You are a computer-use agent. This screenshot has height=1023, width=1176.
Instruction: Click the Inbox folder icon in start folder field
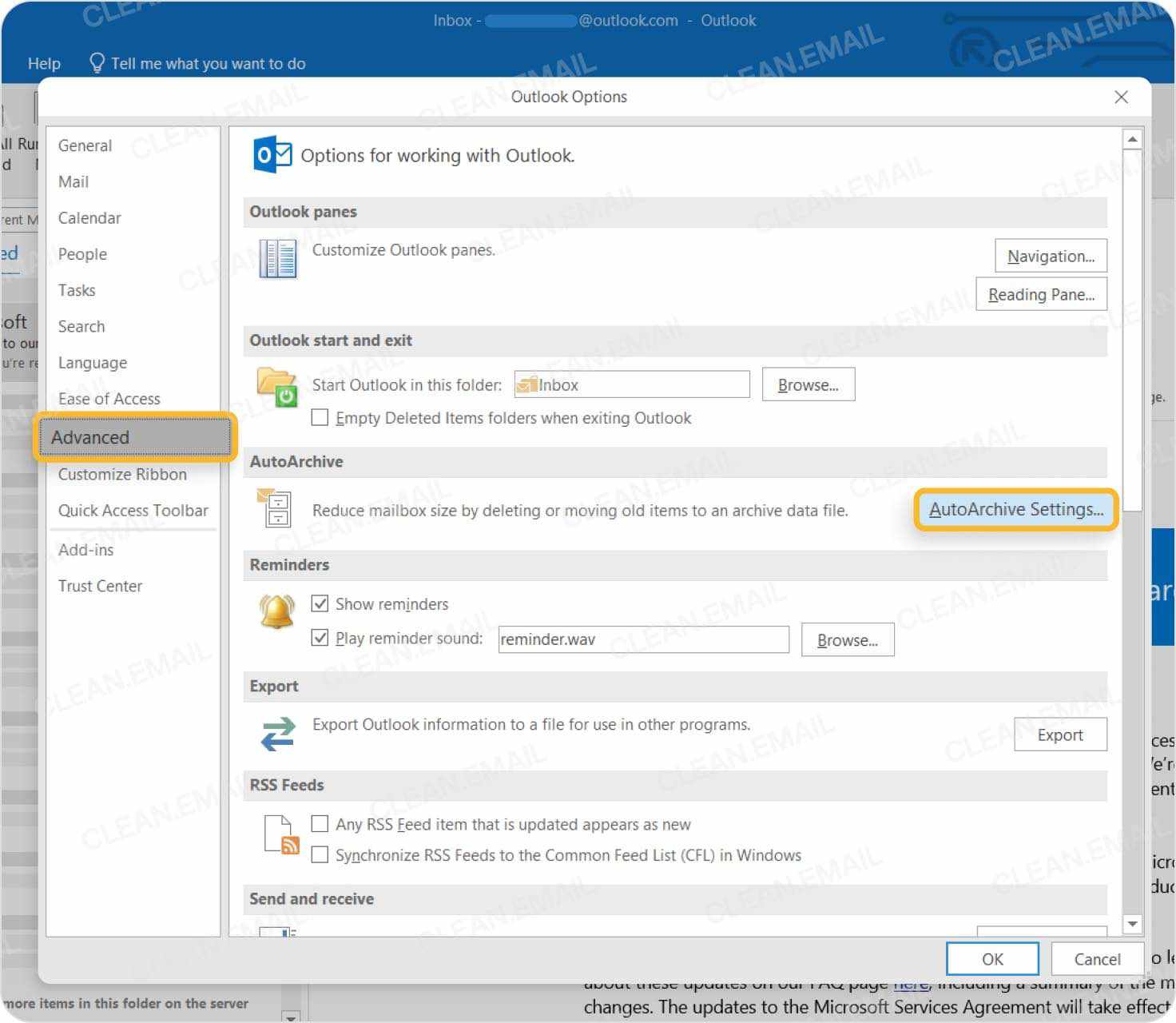(526, 384)
